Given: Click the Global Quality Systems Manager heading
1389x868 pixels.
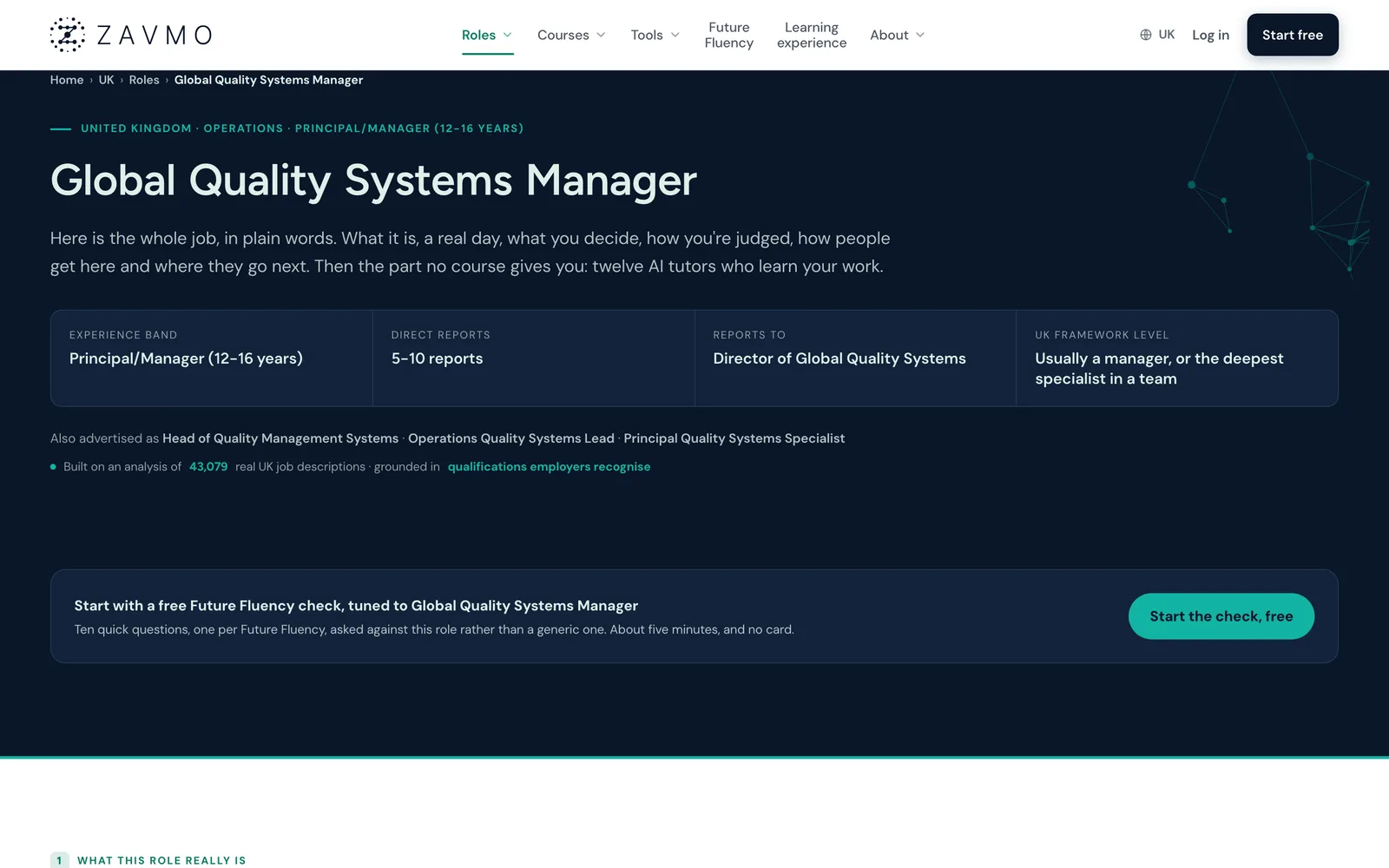Looking at the screenshot, I should [x=373, y=181].
